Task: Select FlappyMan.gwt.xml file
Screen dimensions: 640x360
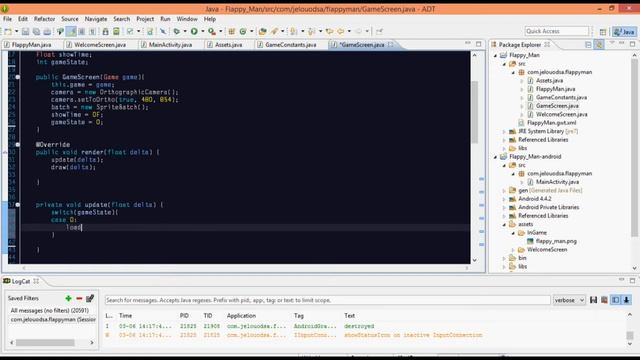Action: (551, 123)
